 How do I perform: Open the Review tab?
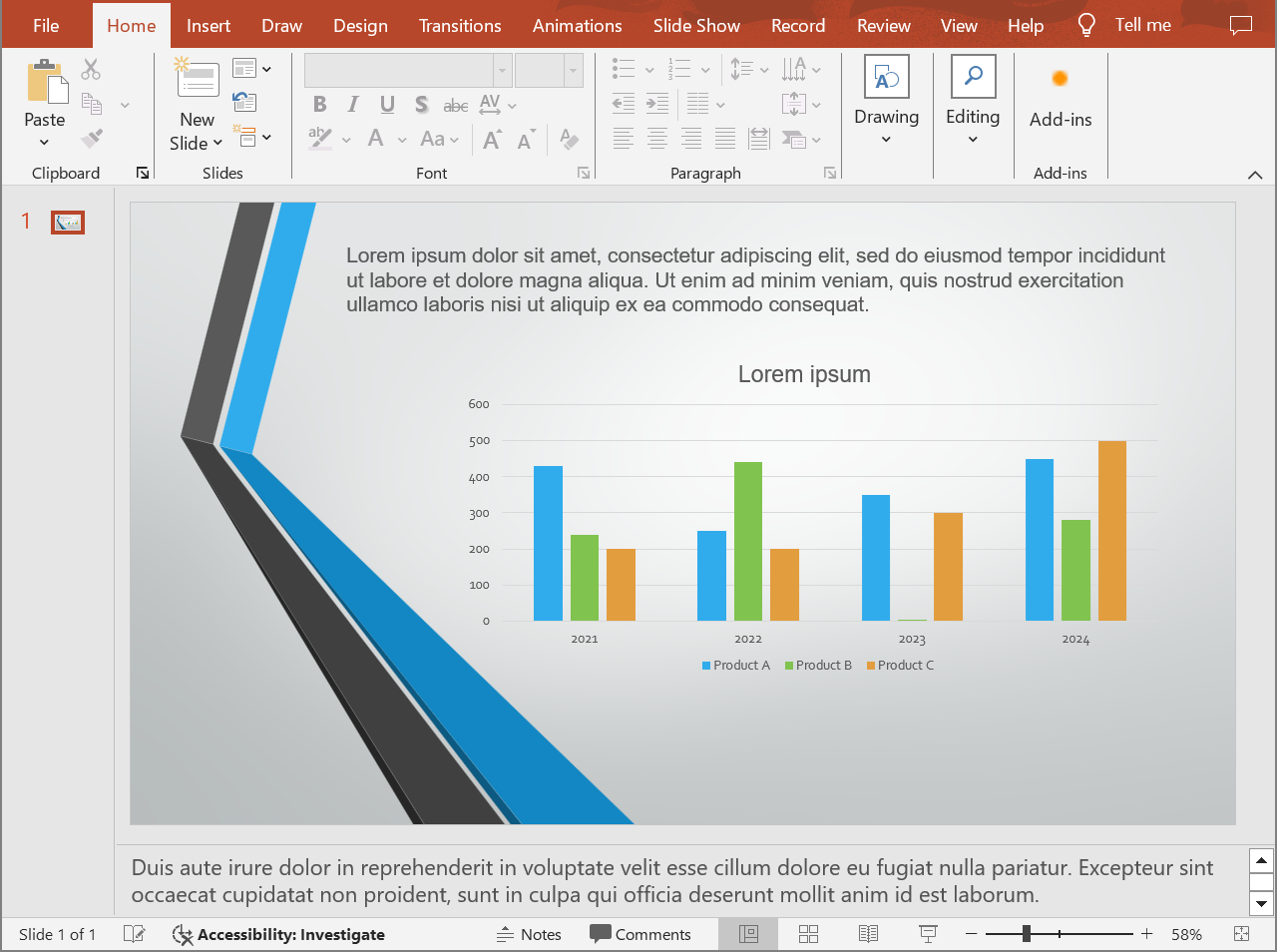[x=883, y=25]
